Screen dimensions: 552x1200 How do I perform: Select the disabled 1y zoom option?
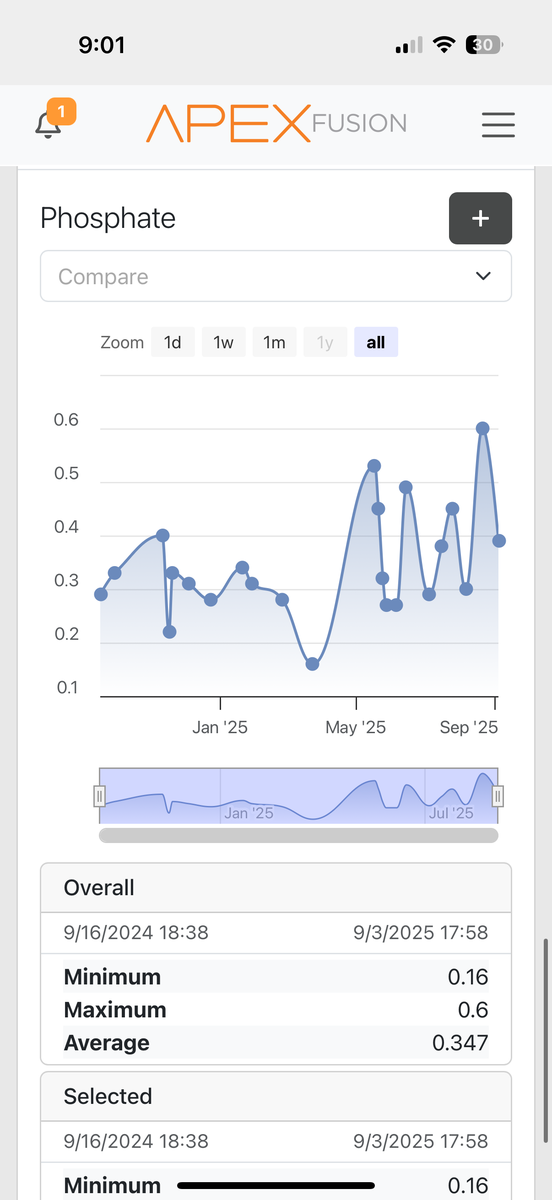(325, 342)
